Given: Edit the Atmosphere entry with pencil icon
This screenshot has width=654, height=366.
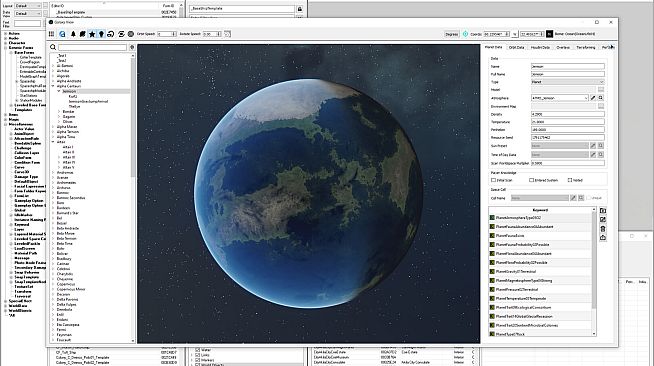Looking at the screenshot, I should pos(593,98).
